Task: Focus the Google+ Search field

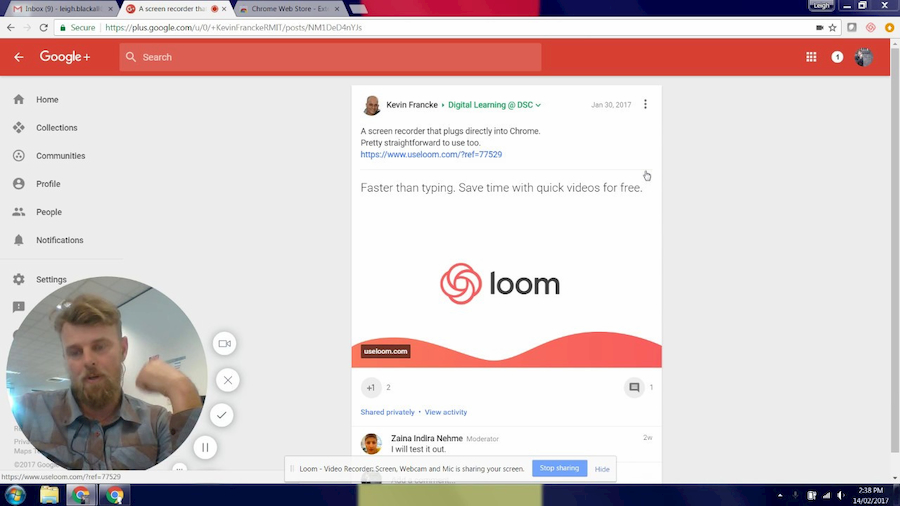Action: (330, 57)
